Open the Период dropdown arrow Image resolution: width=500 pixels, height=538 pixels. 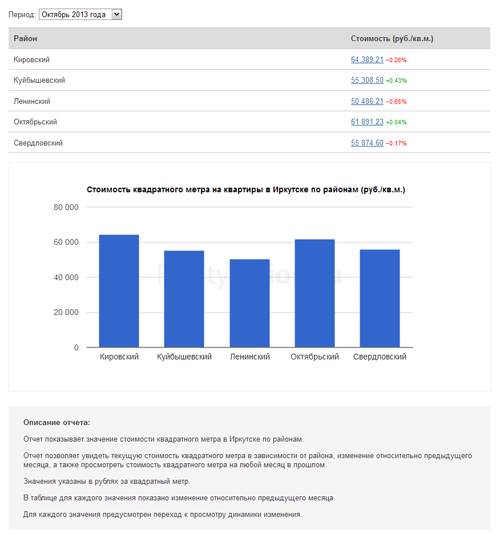[117, 14]
